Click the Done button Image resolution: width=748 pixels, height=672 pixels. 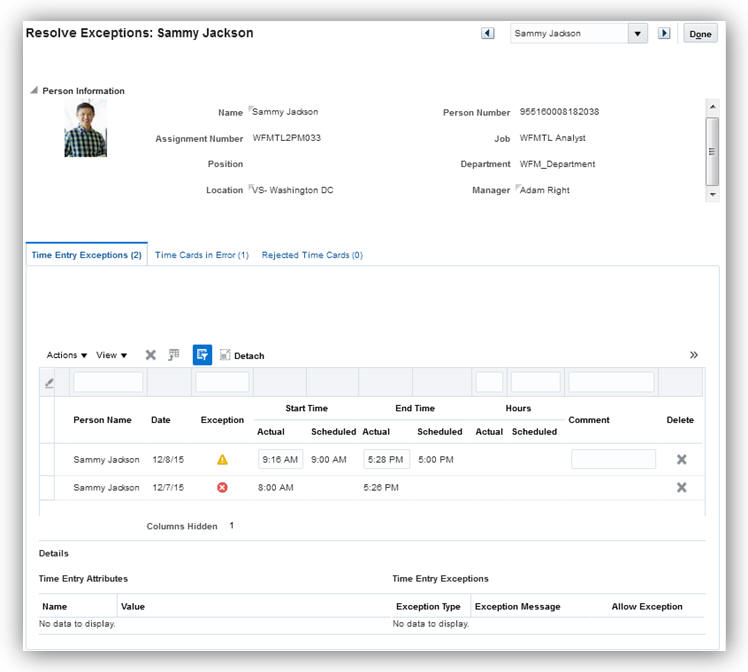700,34
